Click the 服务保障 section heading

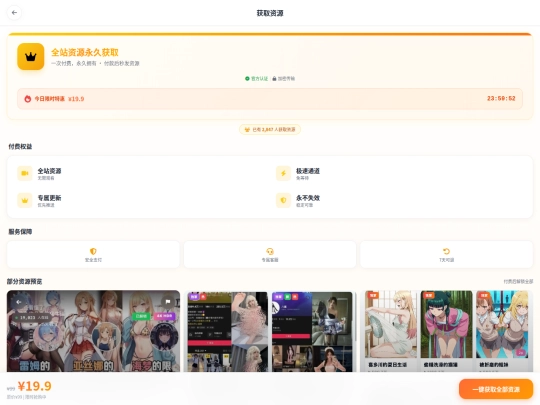click(20, 232)
